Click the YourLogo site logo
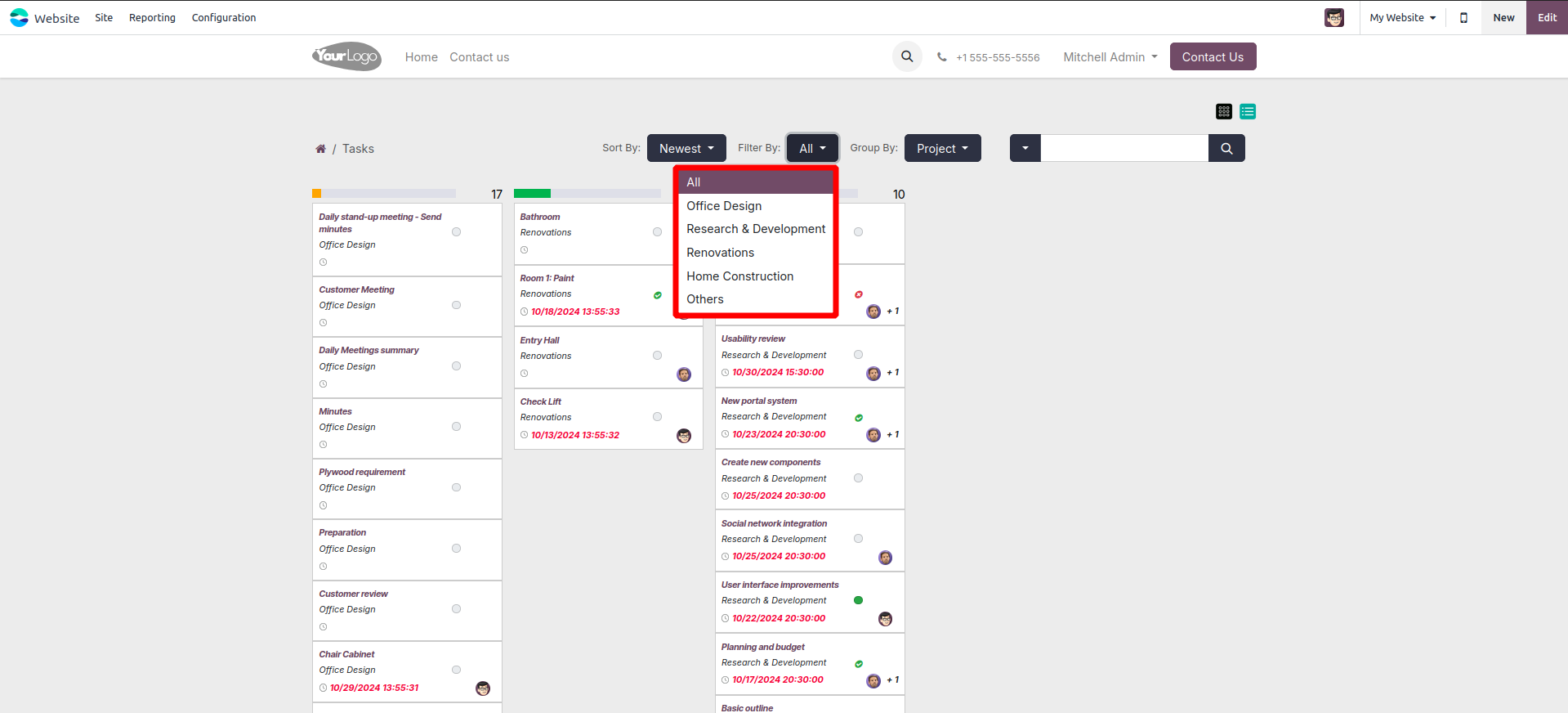 [346, 56]
